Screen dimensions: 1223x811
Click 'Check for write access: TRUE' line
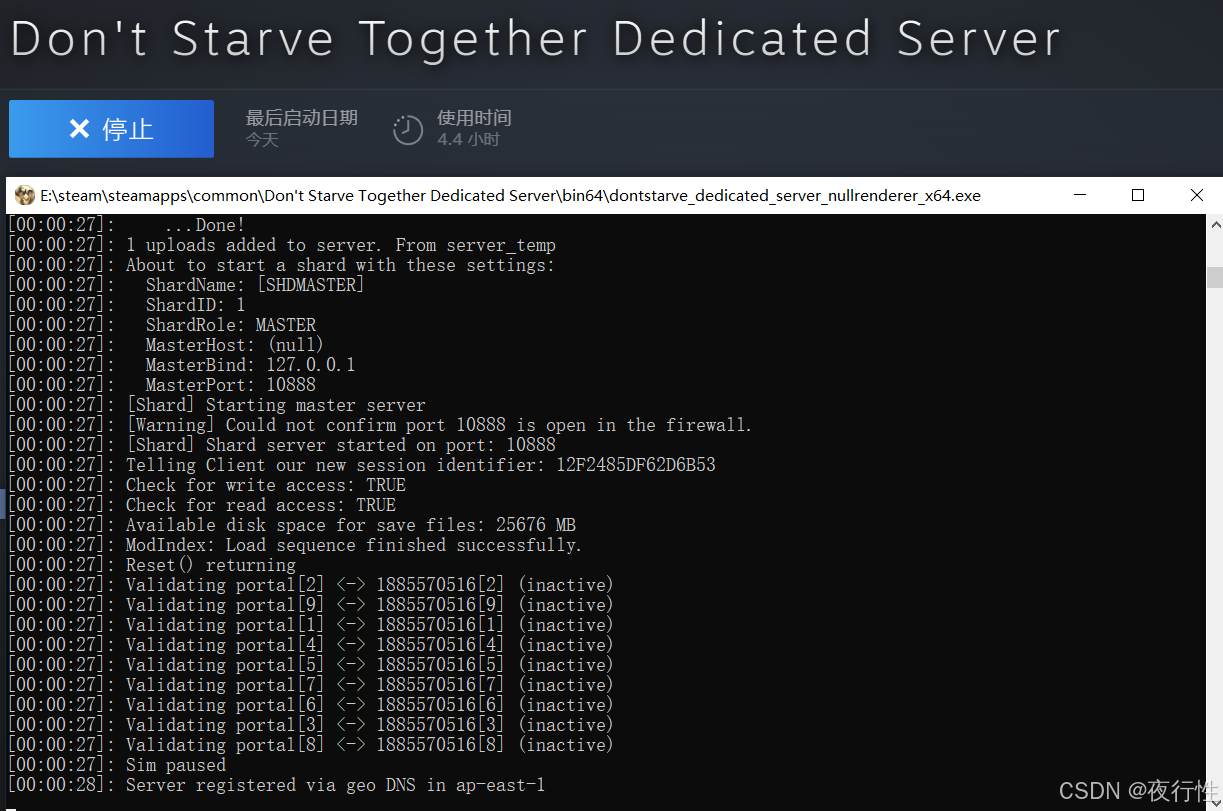pos(206,485)
